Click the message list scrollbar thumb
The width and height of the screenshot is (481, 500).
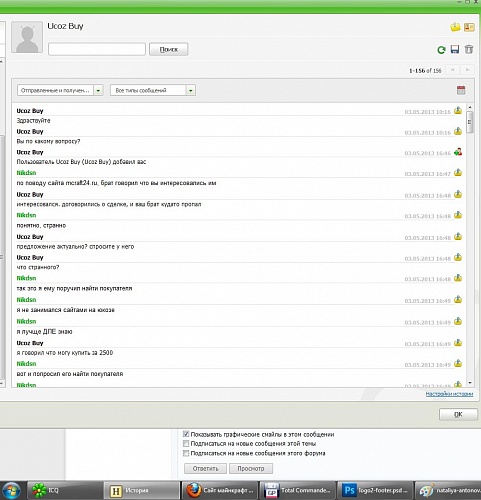(x=470, y=122)
